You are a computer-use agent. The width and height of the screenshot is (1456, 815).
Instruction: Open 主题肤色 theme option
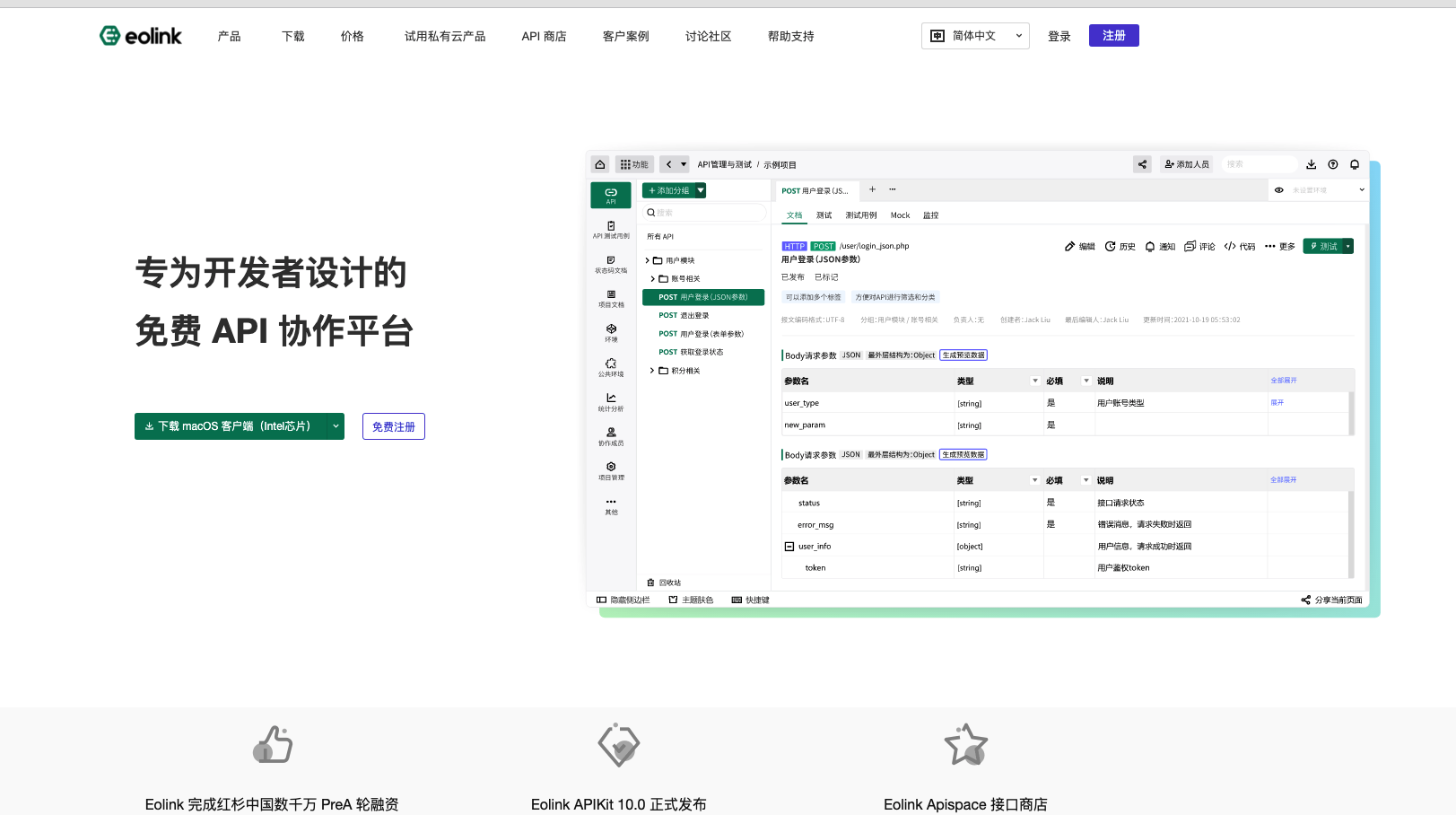click(x=691, y=600)
